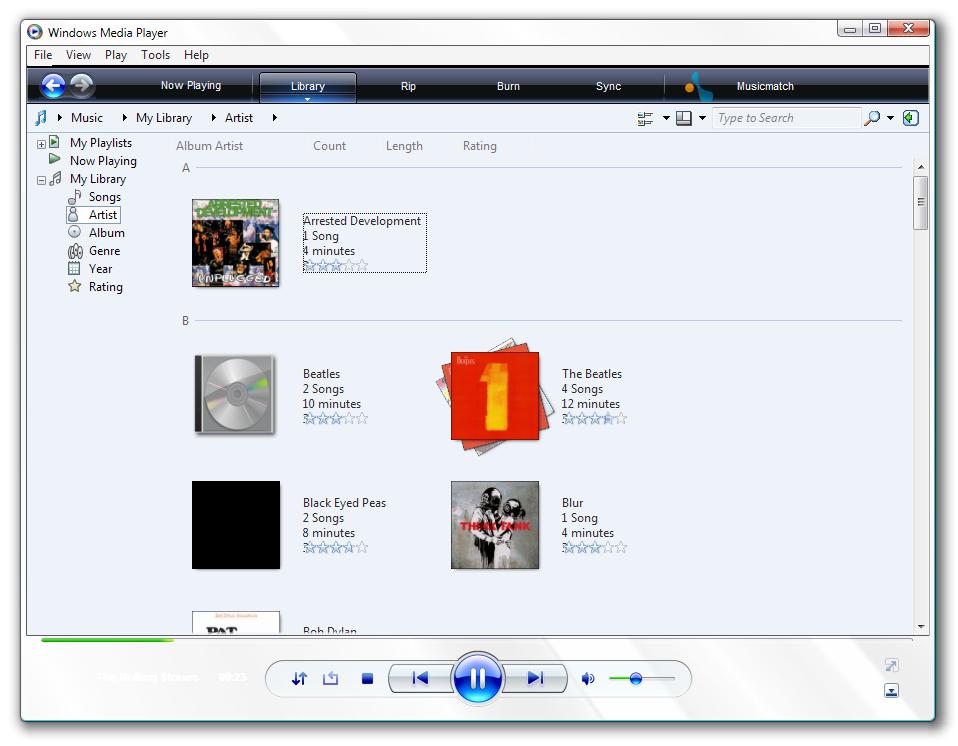This screenshot has width=958, height=746.
Task: Switch to the Burn tab
Action: (508, 86)
